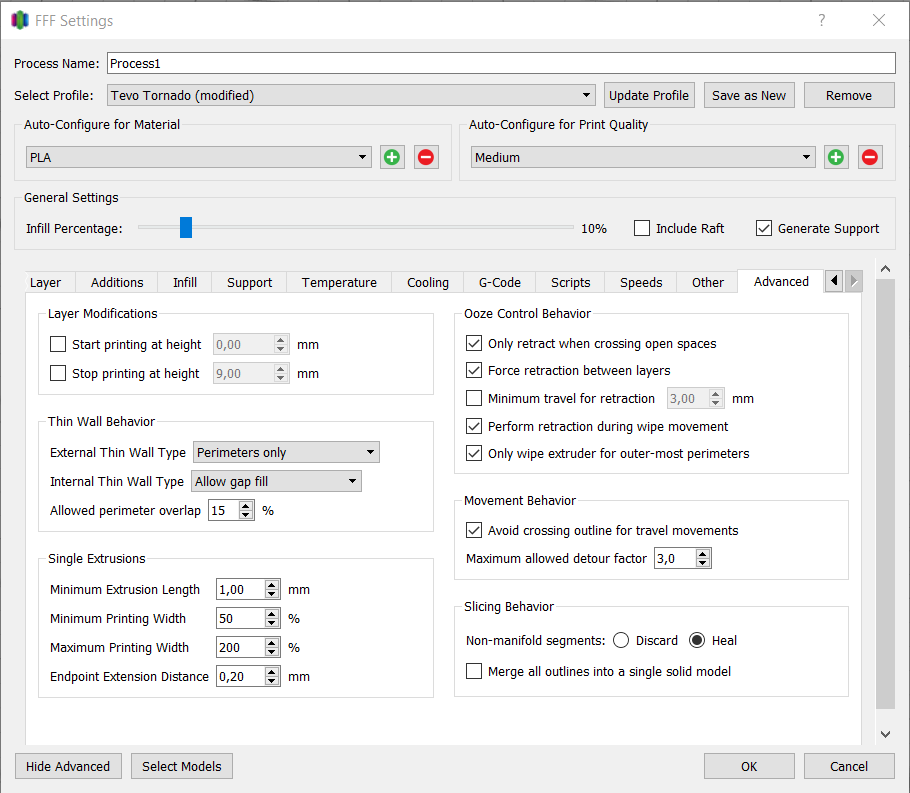Close the FFF Settings dialog
The height and width of the screenshot is (793, 910).
coord(879,20)
